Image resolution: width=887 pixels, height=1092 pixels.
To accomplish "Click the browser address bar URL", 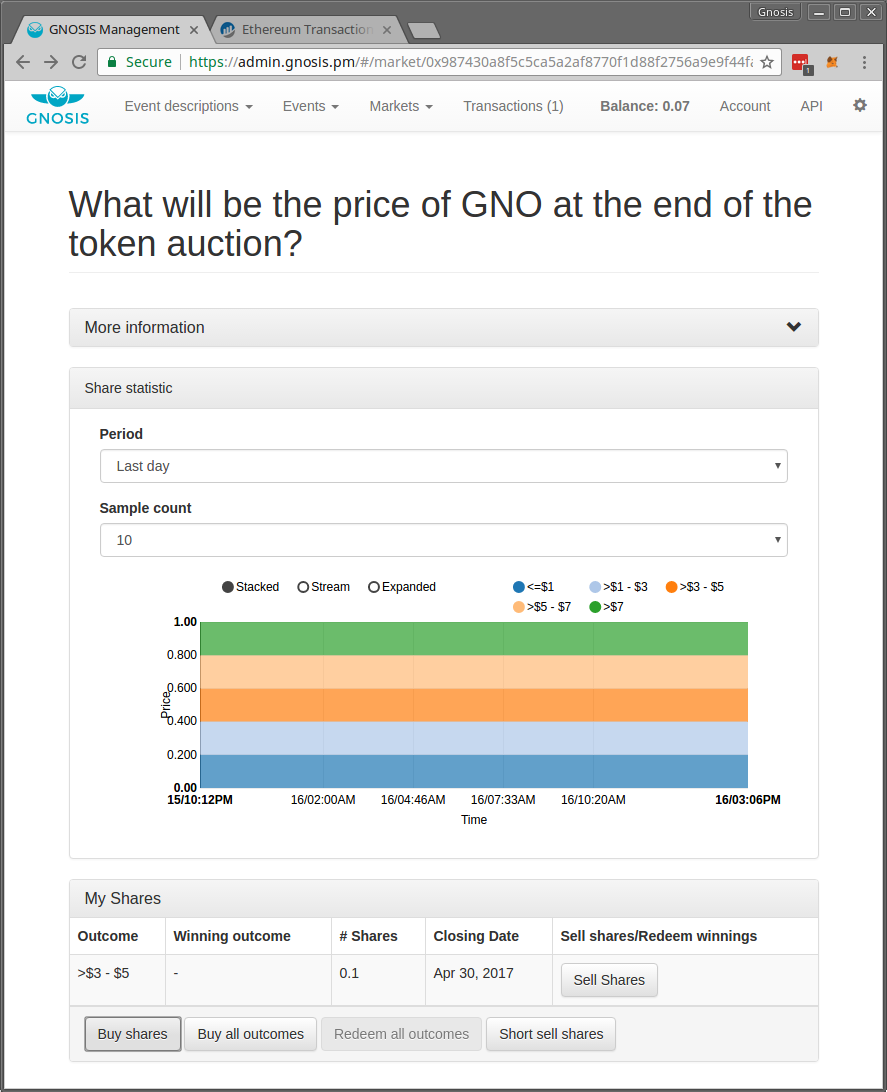I will (470, 62).
